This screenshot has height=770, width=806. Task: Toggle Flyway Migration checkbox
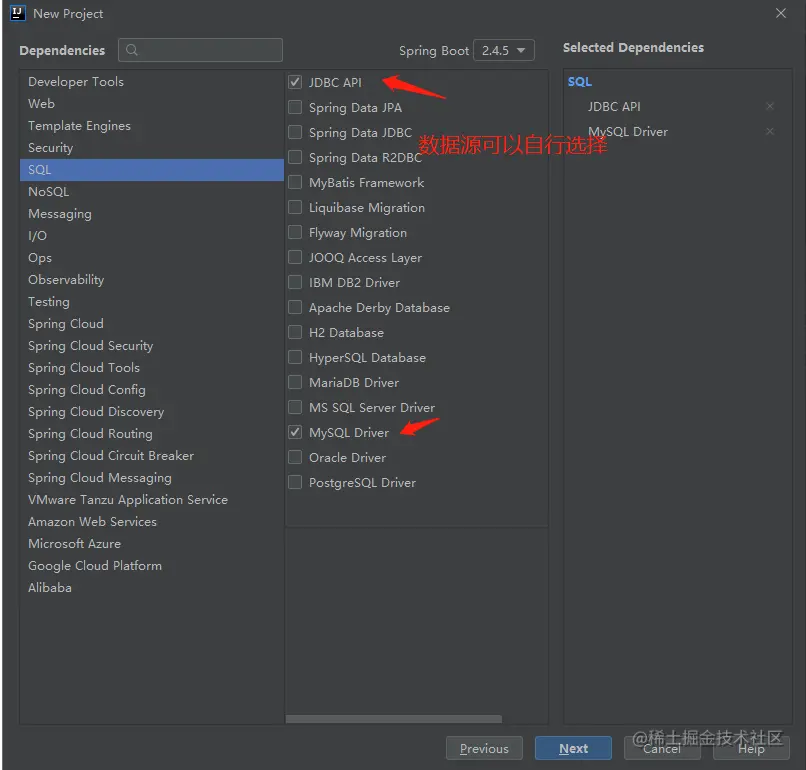(x=295, y=232)
